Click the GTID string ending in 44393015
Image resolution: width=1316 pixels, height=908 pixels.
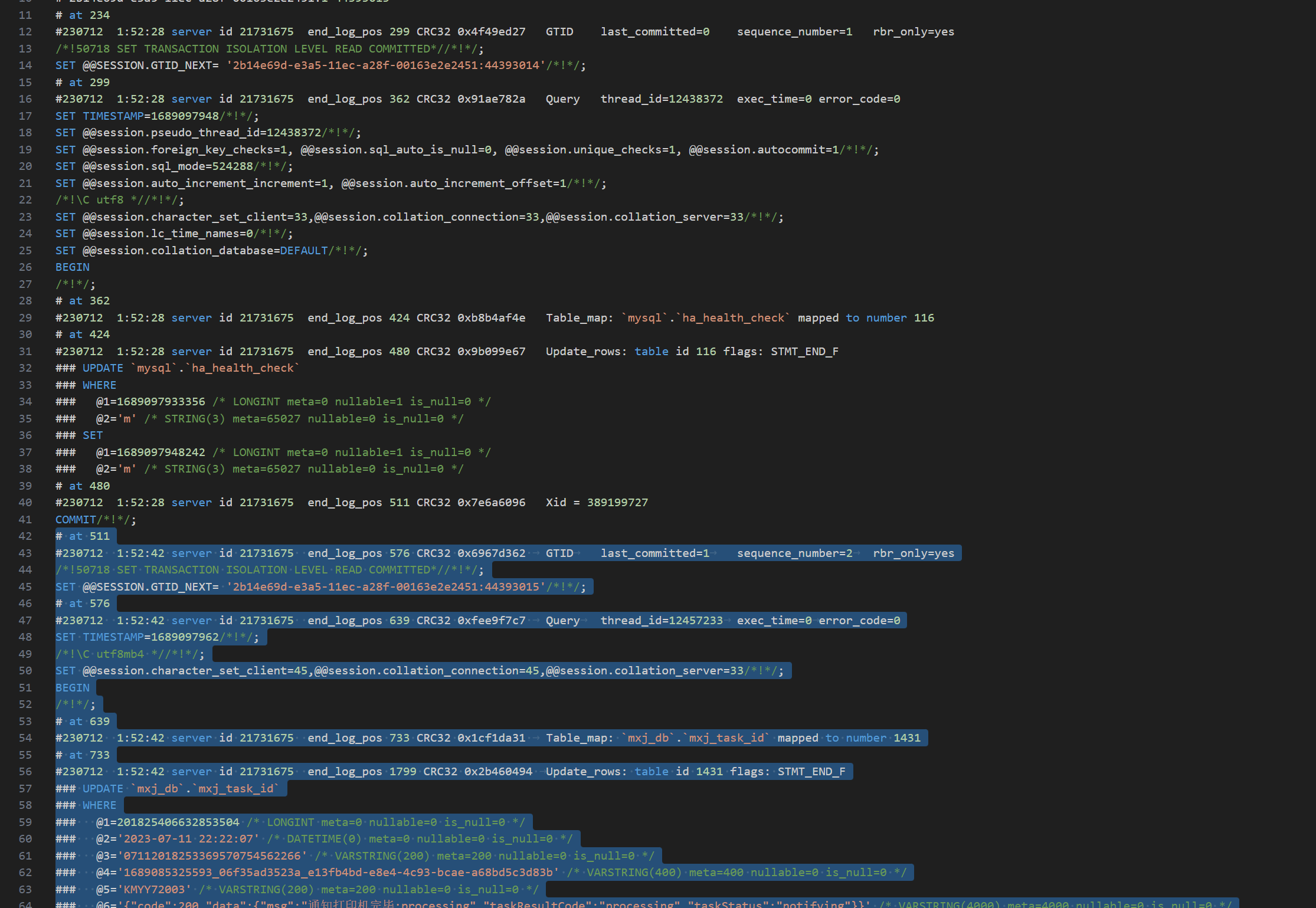[x=386, y=587]
